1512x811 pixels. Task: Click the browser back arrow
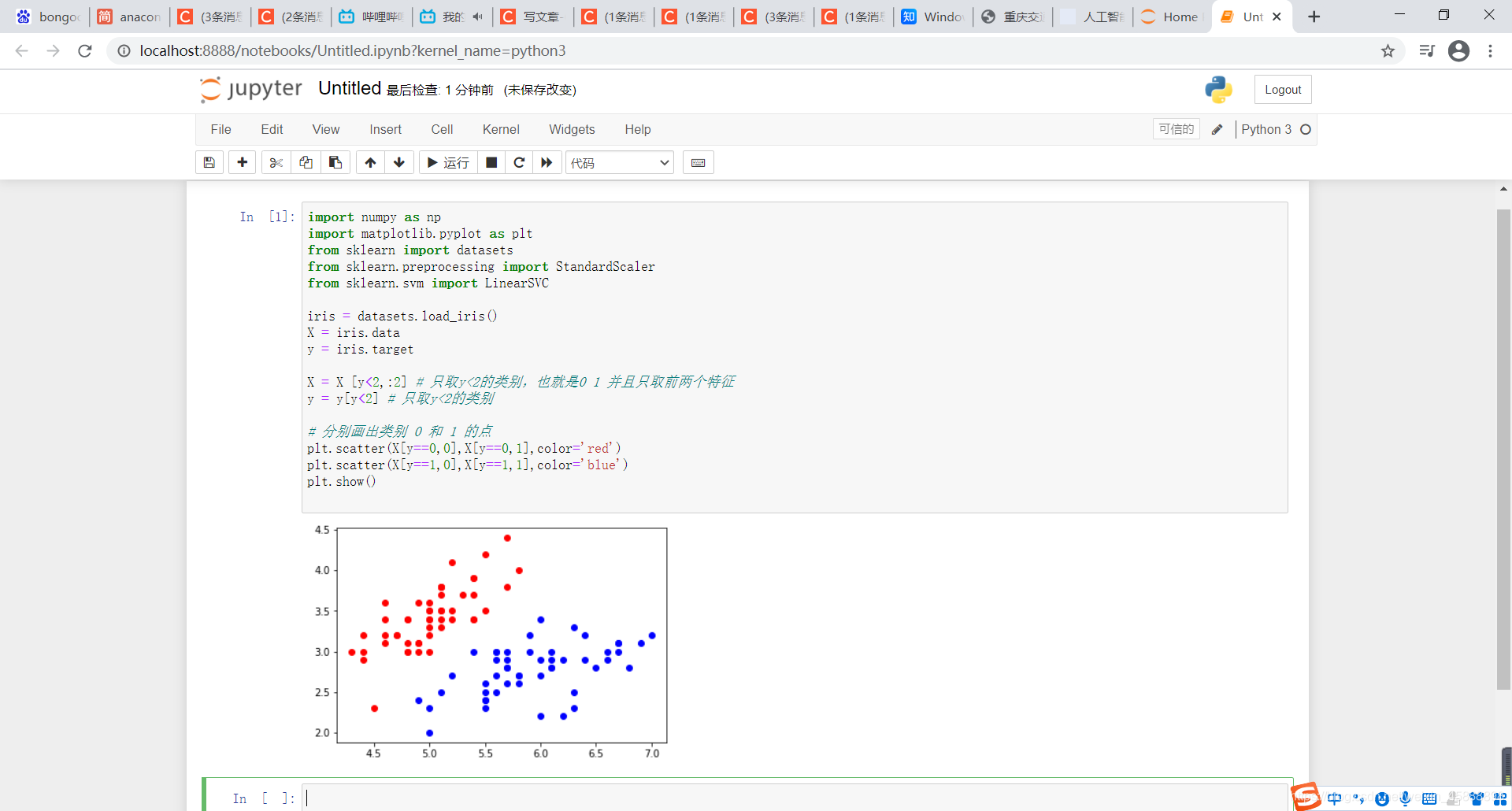click(x=21, y=51)
